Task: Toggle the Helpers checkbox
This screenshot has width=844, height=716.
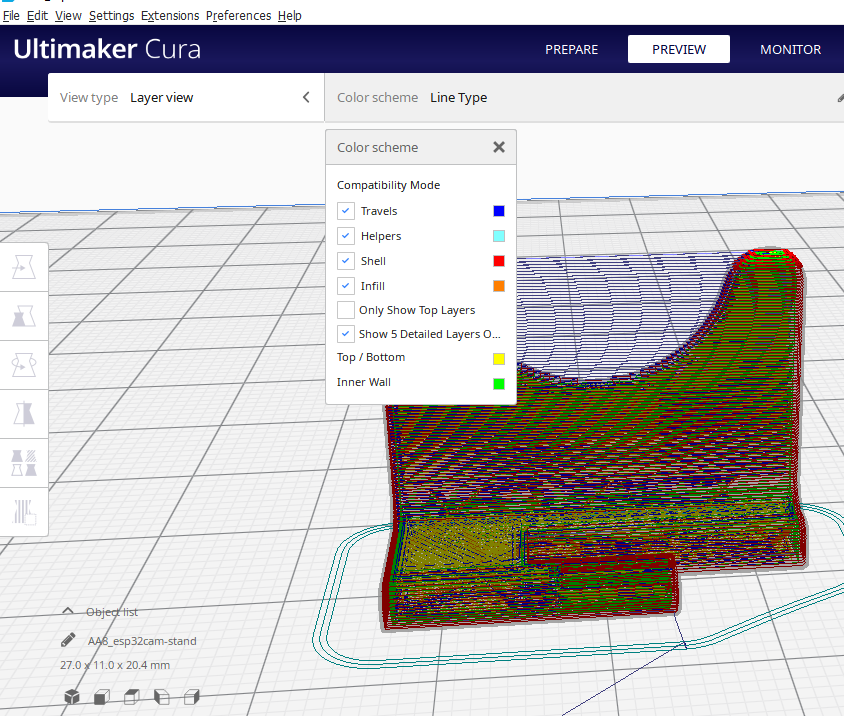Action: coord(346,235)
